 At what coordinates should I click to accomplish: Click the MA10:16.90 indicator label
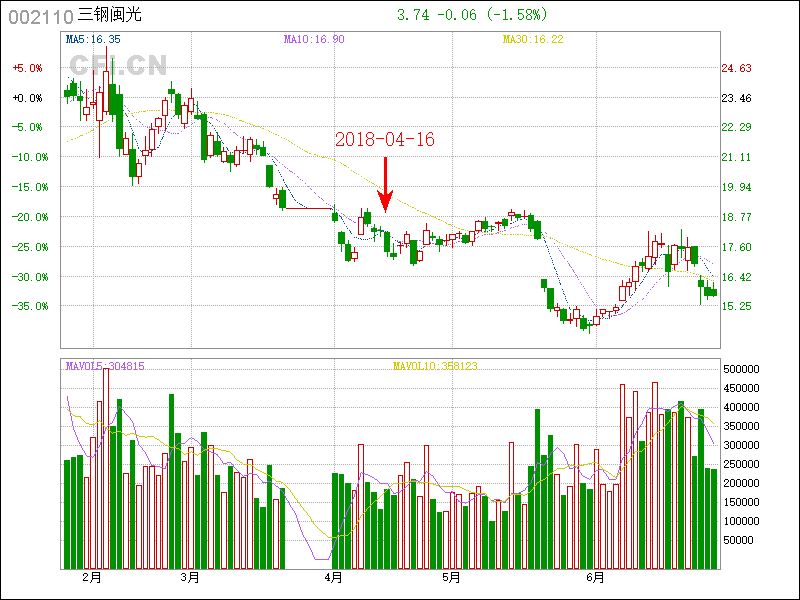click(x=314, y=39)
